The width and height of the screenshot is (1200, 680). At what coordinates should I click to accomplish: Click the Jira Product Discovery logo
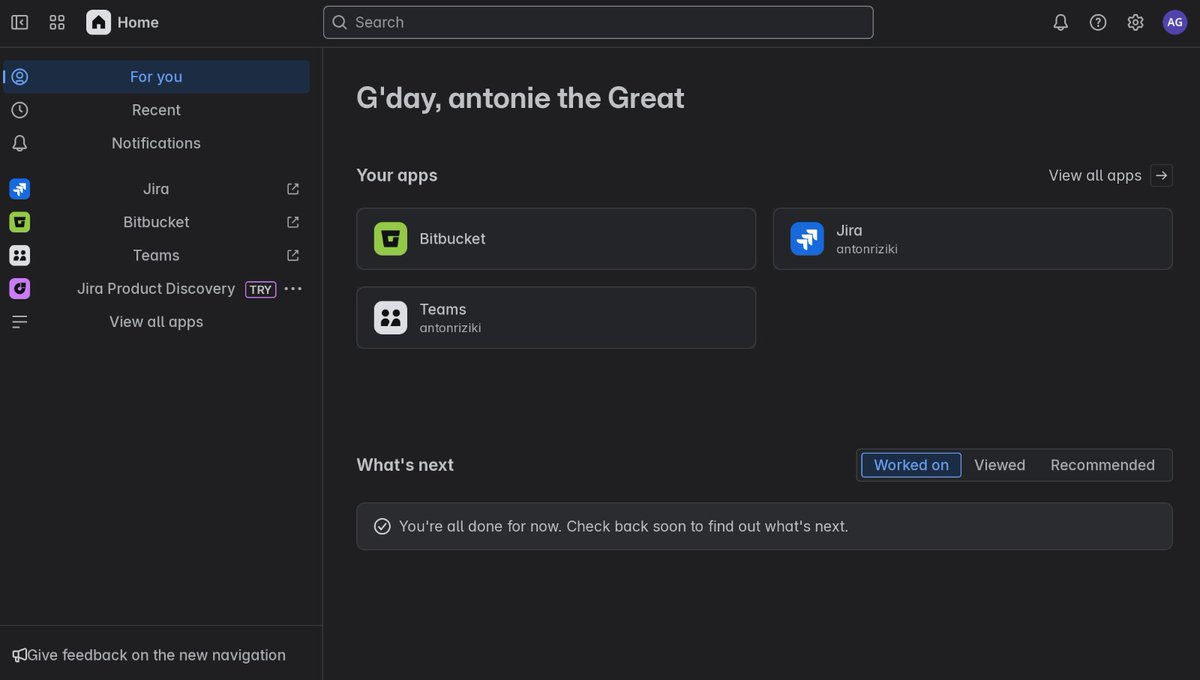(20, 288)
